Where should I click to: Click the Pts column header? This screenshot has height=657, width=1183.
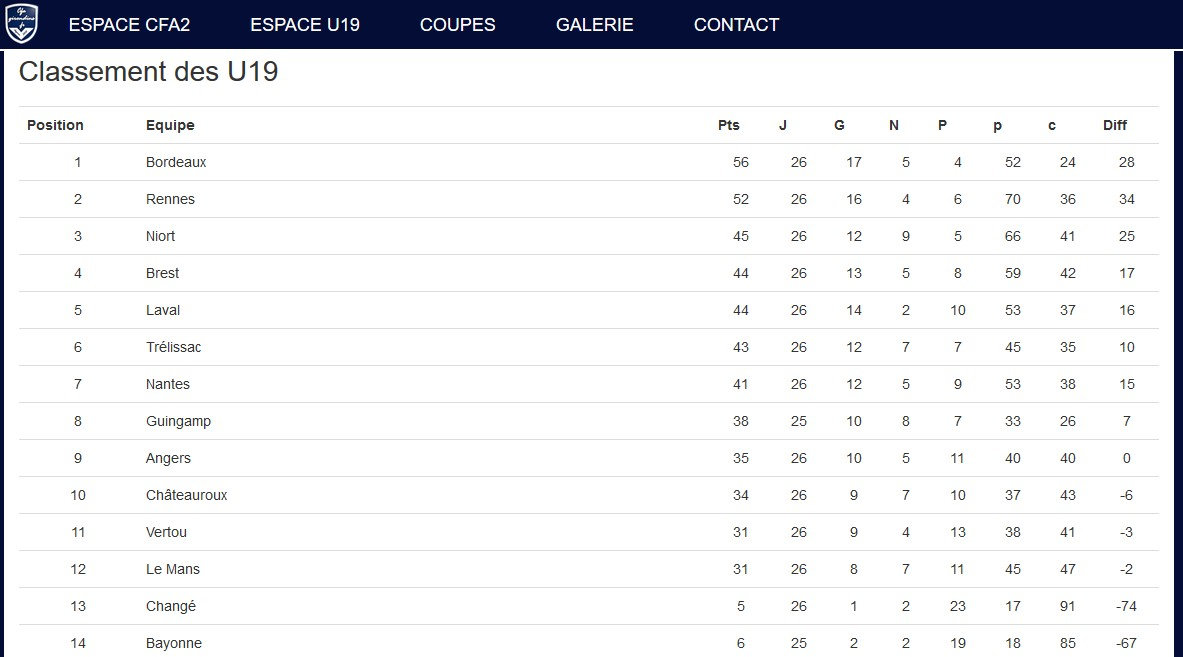pos(729,125)
